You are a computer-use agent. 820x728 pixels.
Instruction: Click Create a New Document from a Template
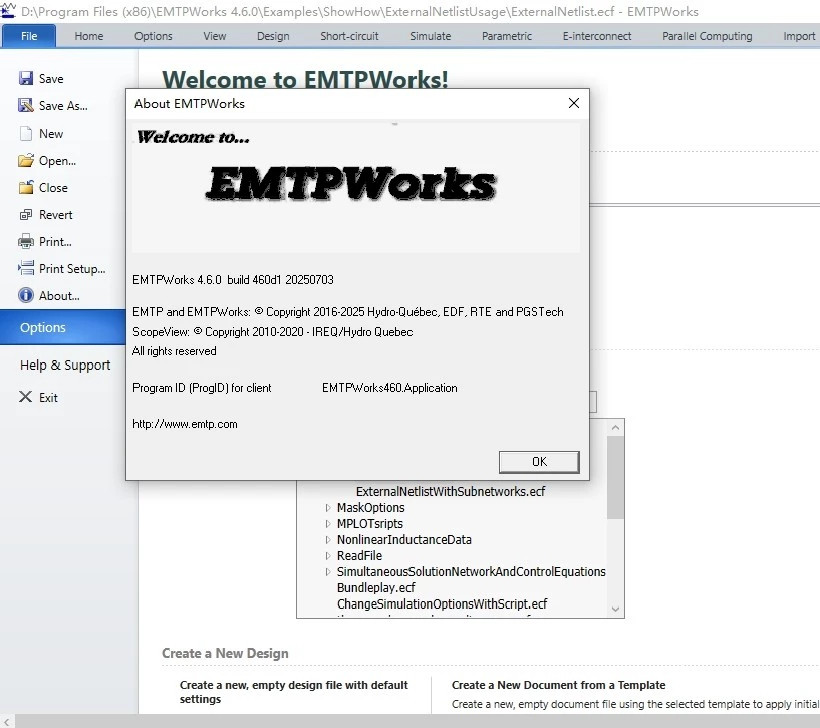tap(559, 685)
